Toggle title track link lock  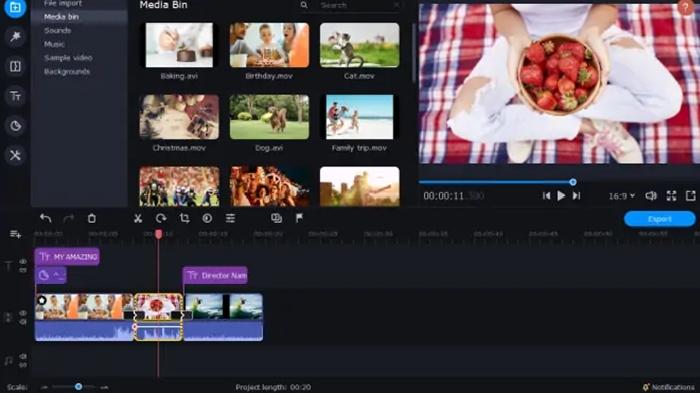coord(23,271)
